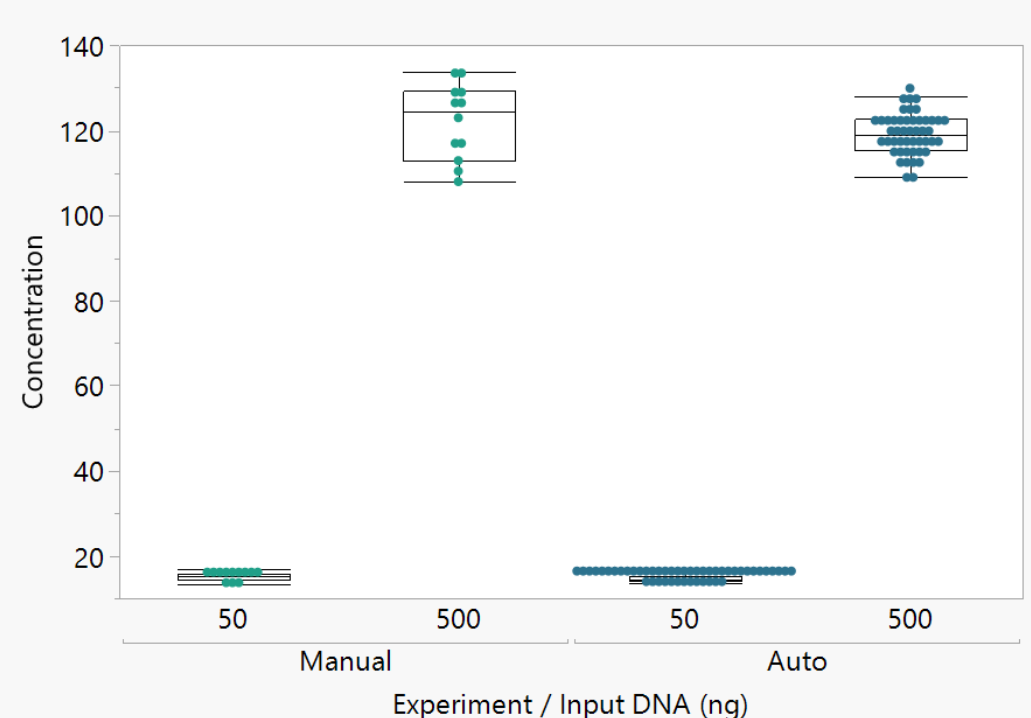Click the 500 label under Auto
The image size is (1031, 718).
[910, 620]
